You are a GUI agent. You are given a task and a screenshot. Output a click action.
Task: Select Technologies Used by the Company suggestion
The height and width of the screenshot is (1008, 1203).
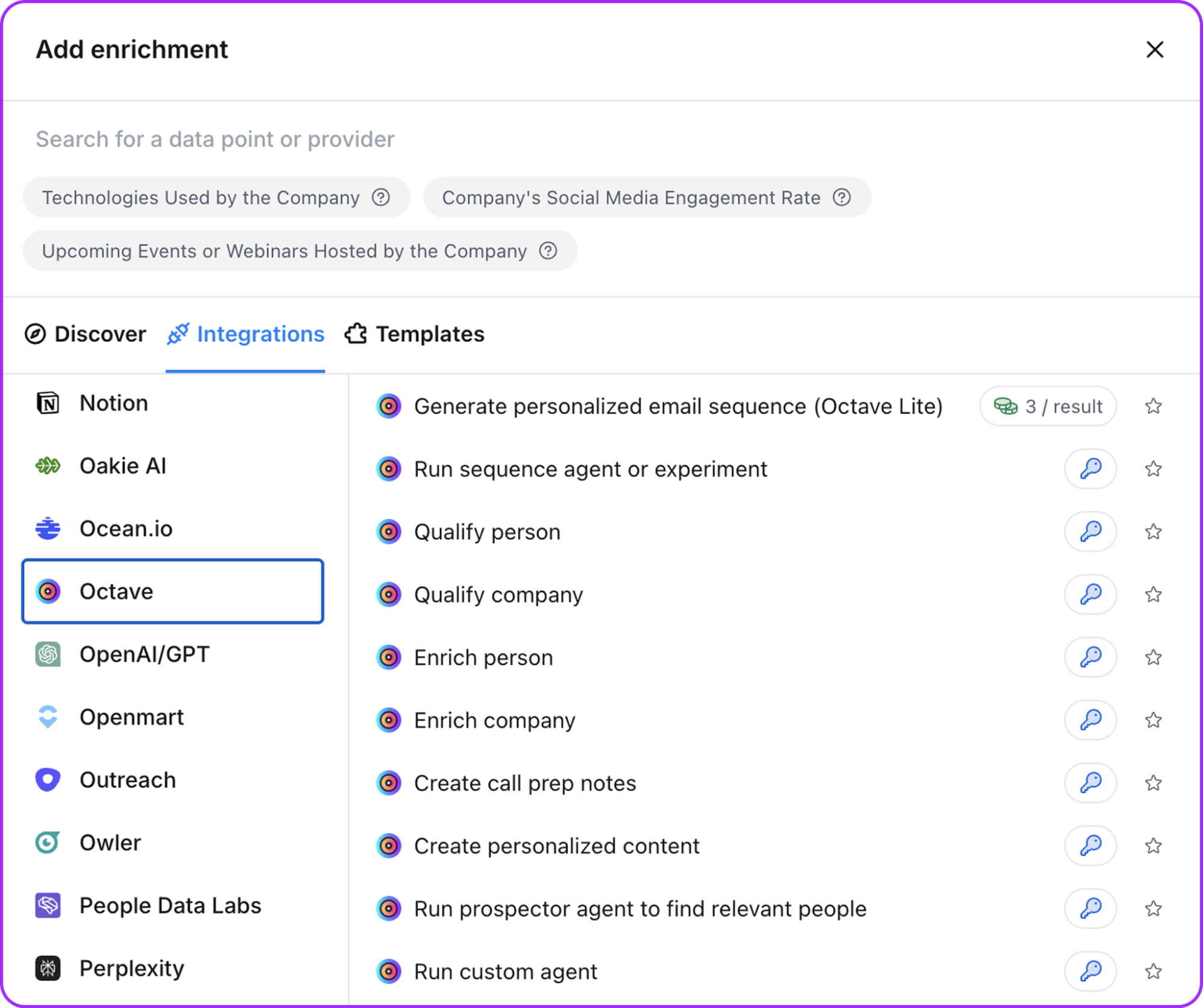[216, 197]
